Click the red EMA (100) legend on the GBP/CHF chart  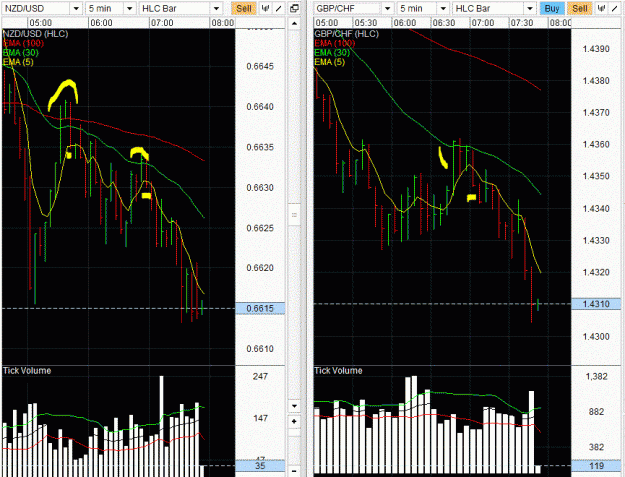click(334, 43)
